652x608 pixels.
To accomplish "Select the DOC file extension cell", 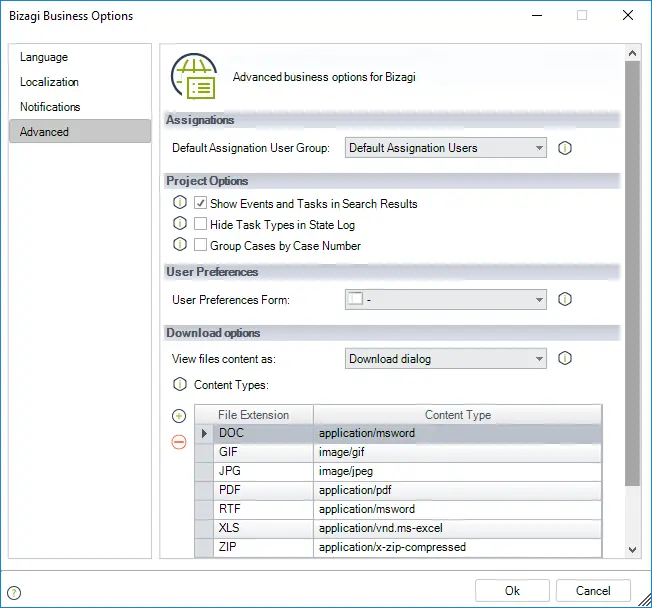I will coord(263,433).
